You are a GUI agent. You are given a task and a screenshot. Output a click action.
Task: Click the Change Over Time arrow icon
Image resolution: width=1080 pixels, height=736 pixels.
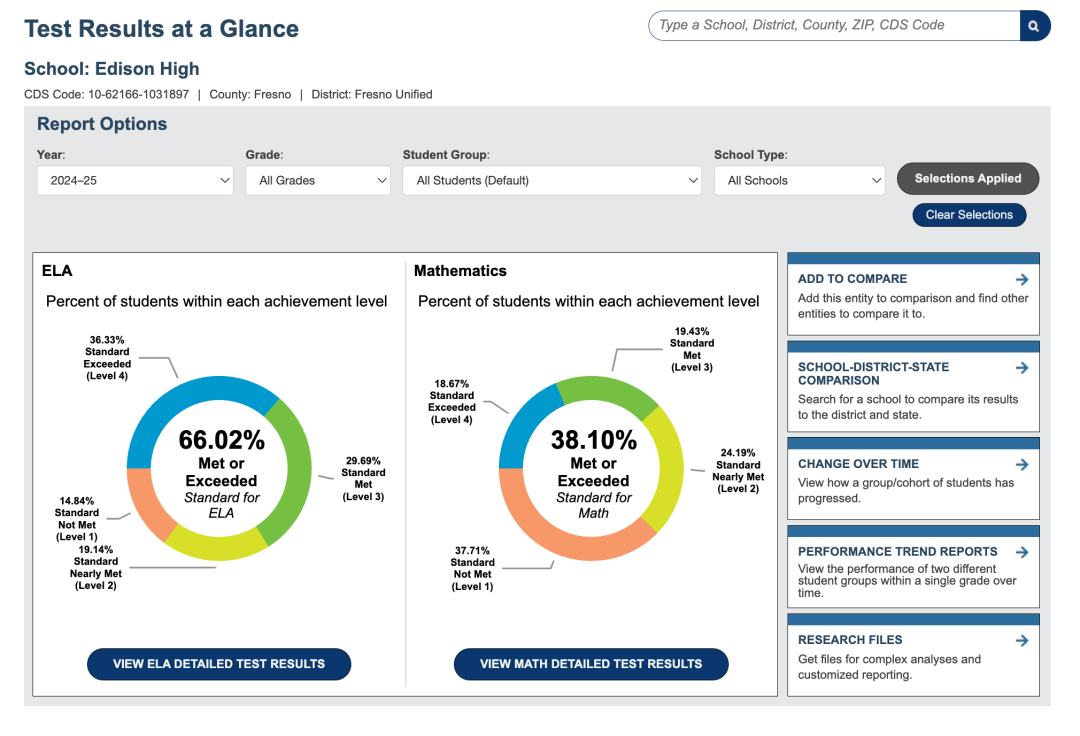1022,465
